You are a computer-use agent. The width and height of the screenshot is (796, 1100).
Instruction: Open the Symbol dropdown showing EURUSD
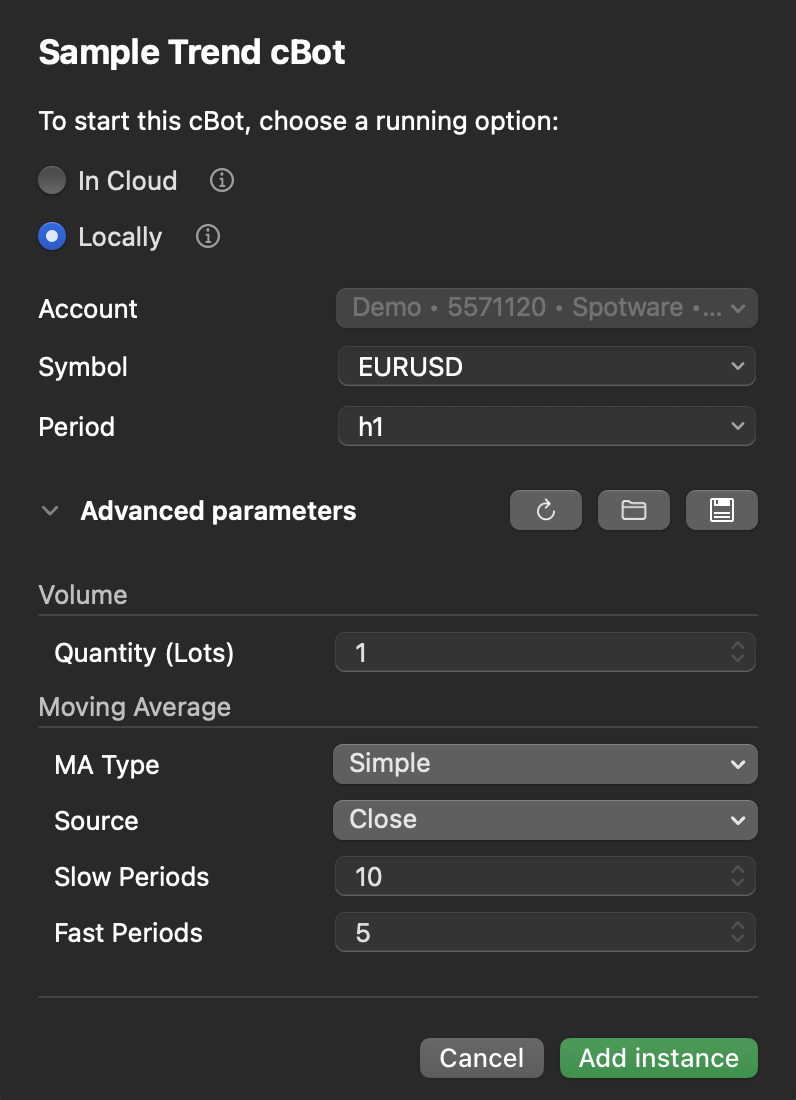pyautogui.click(x=546, y=366)
